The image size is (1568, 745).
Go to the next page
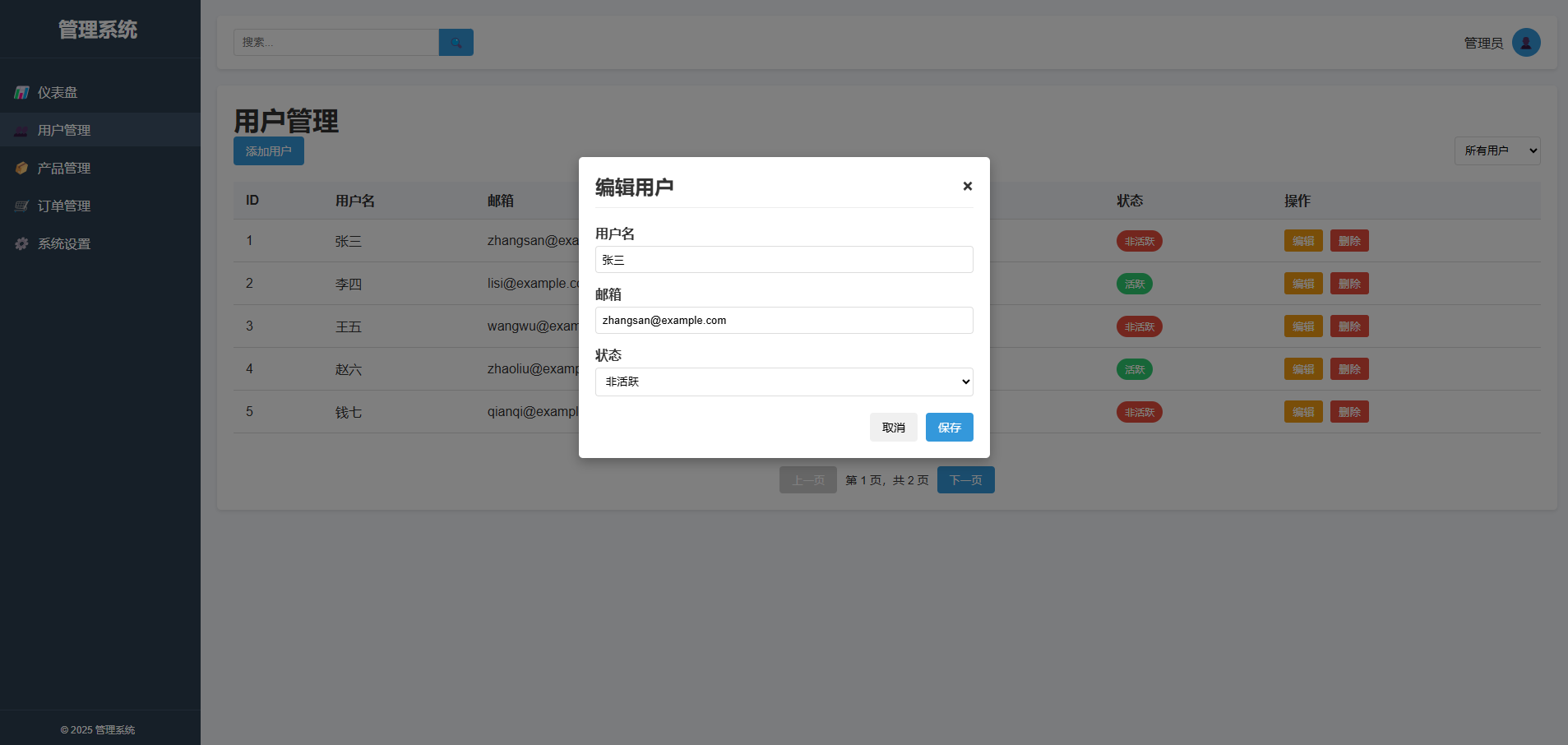pos(965,480)
